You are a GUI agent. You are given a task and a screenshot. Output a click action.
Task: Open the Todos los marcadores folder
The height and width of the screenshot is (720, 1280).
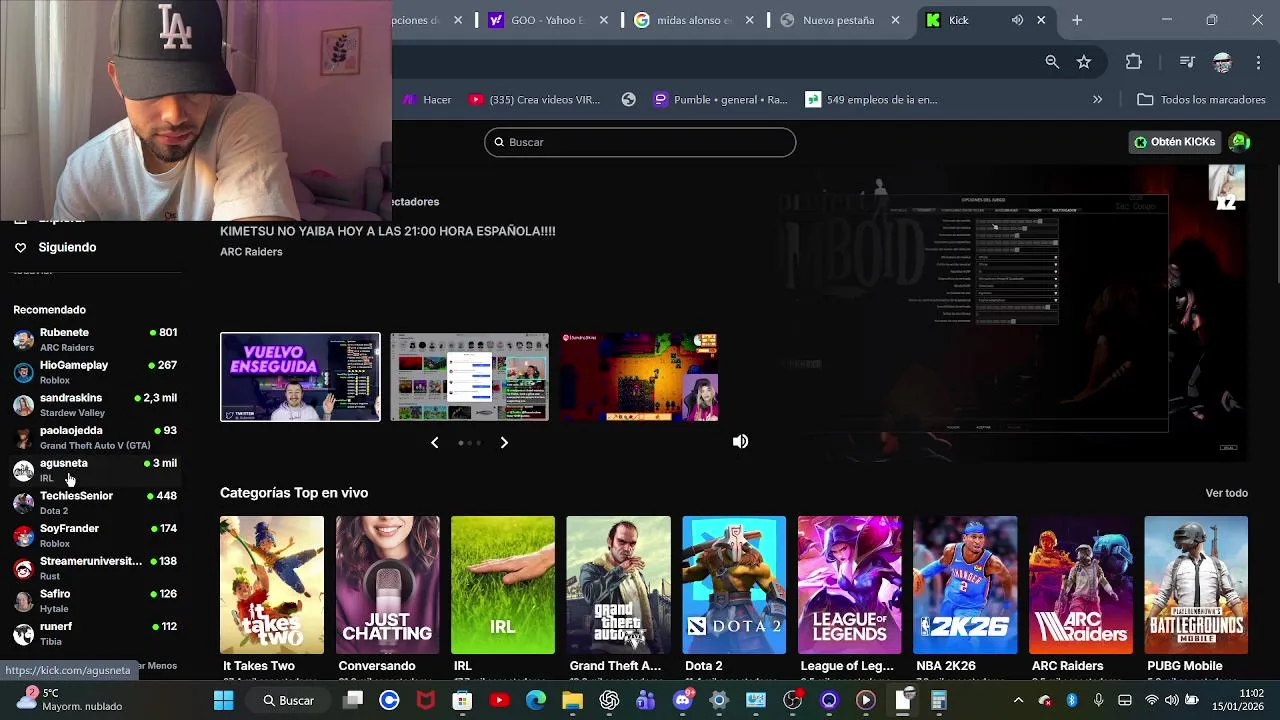pyautogui.click(x=1202, y=99)
